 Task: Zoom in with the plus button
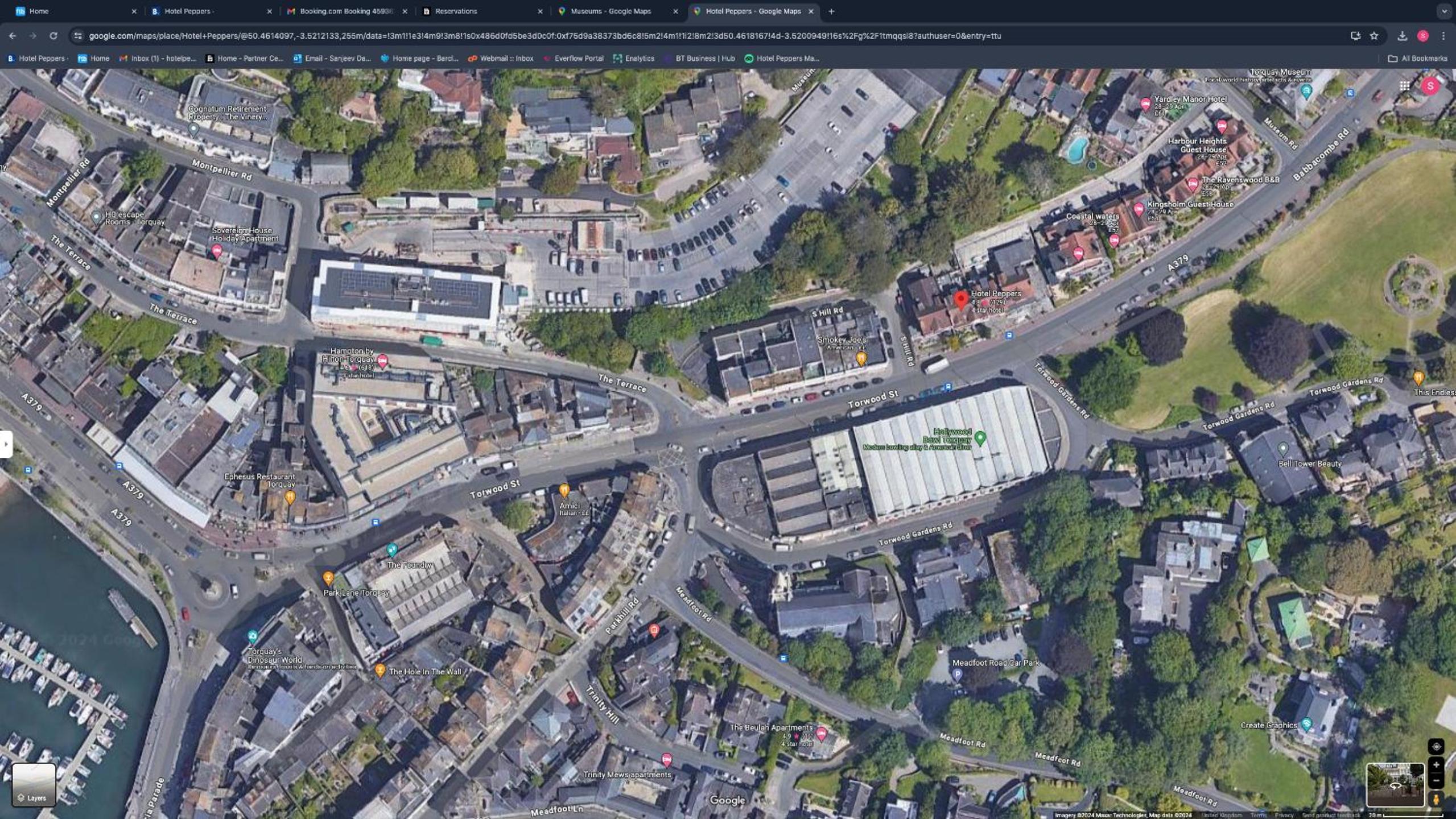click(1436, 765)
